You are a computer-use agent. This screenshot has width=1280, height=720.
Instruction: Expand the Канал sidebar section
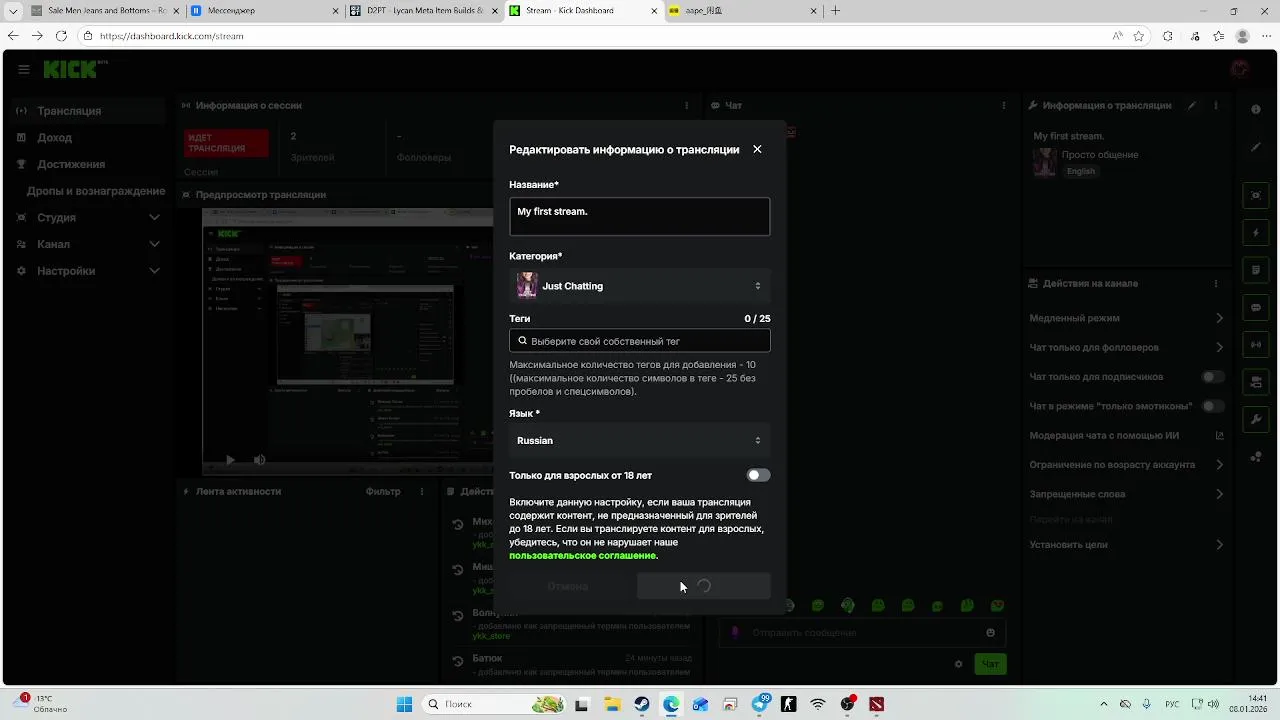click(x=88, y=244)
